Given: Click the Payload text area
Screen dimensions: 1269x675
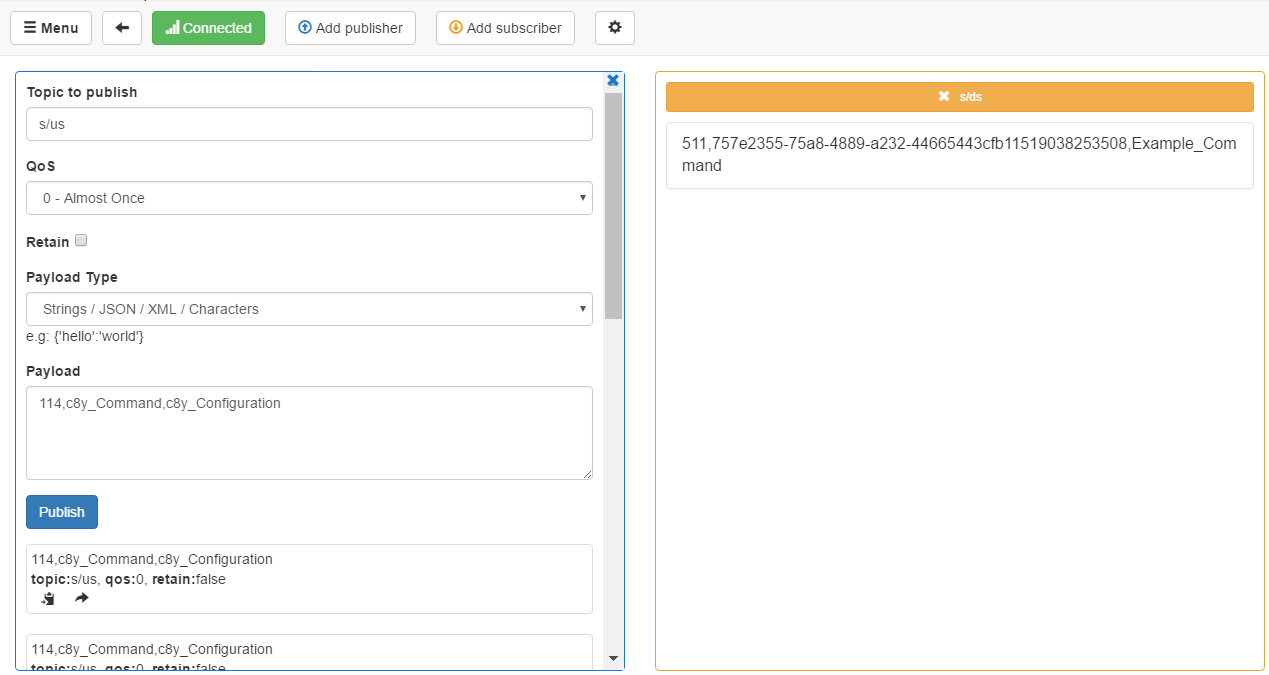Looking at the screenshot, I should tap(308, 432).
